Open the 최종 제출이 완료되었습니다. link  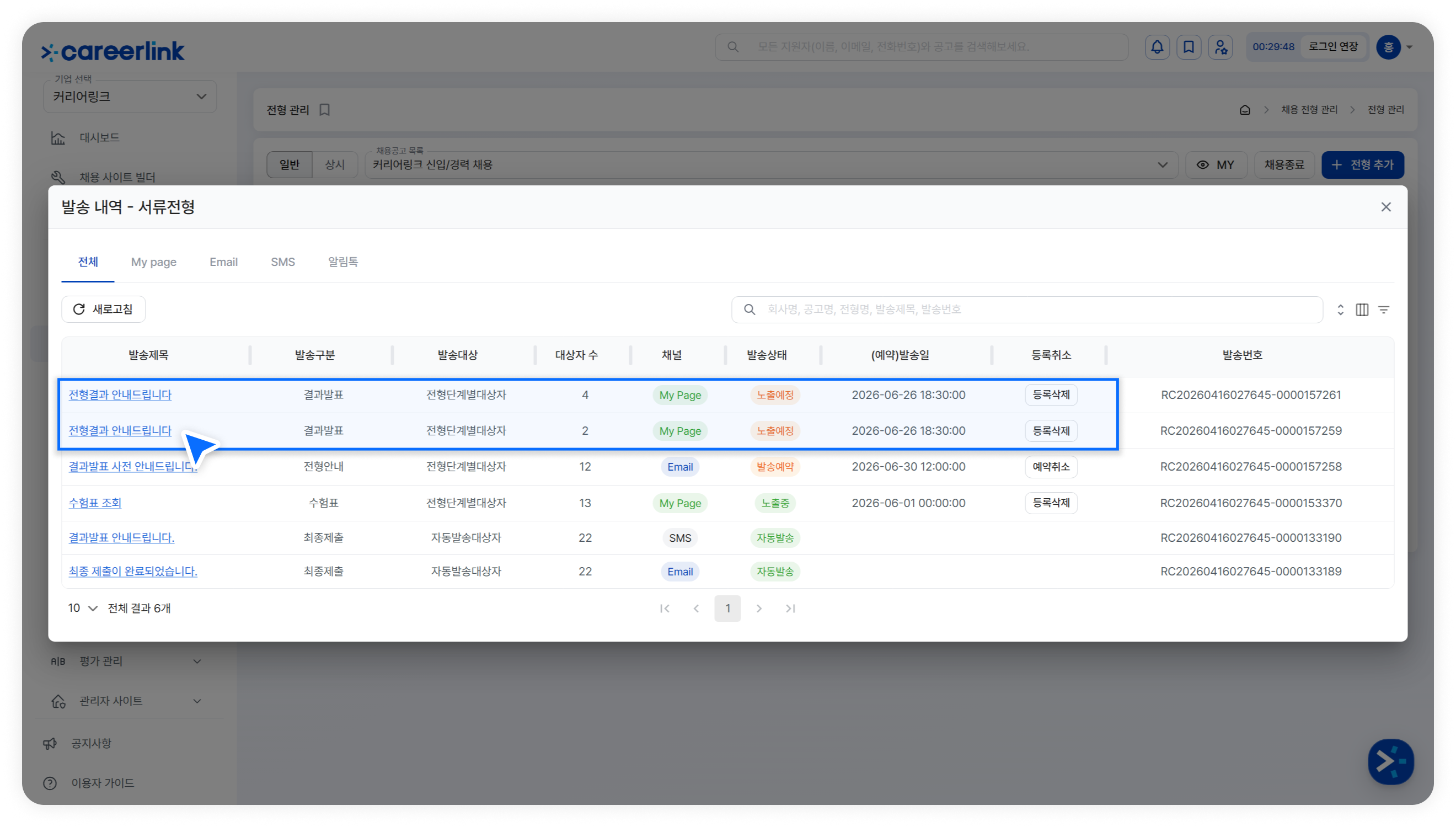(133, 572)
